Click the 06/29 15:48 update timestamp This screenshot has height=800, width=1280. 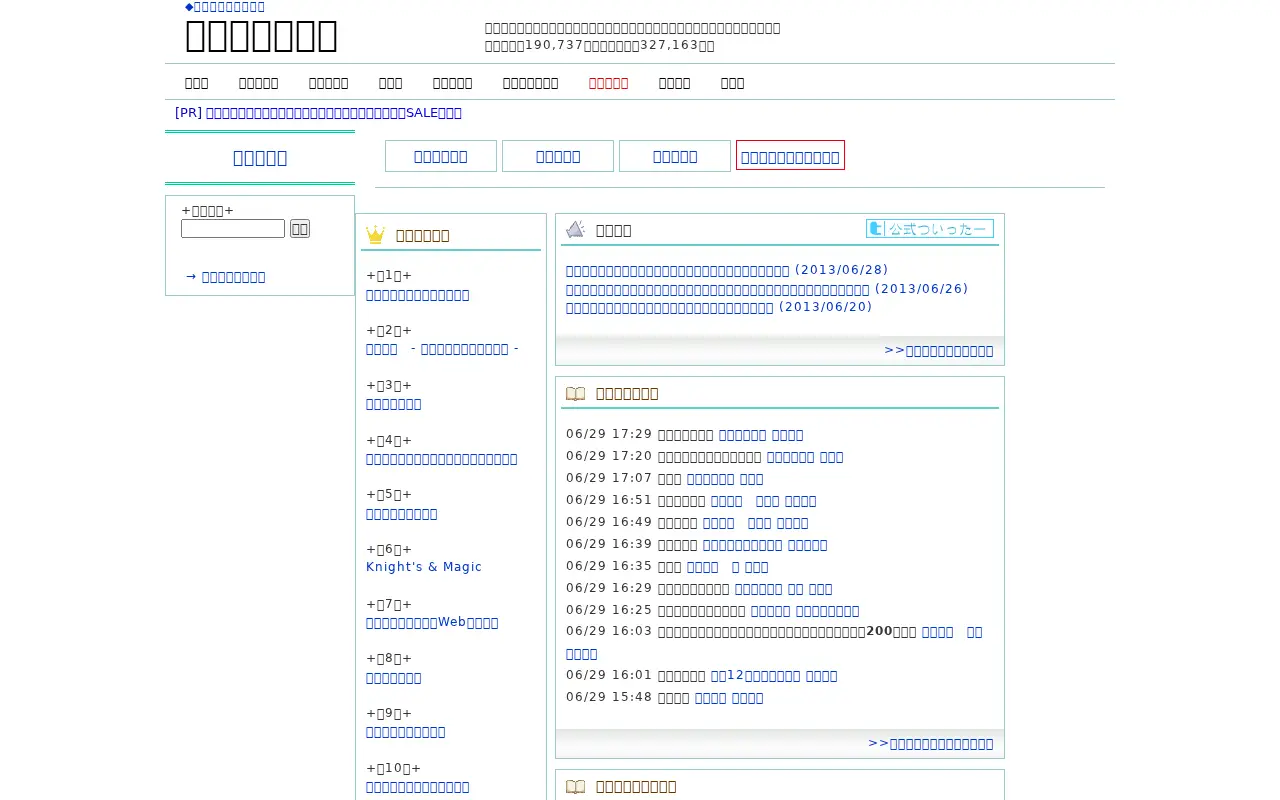coord(609,697)
